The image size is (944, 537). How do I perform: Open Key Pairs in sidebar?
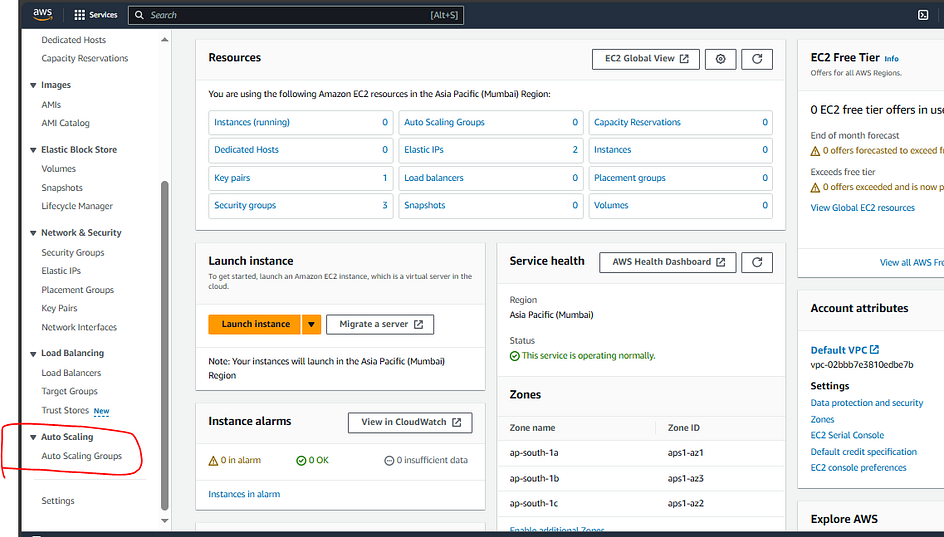59,308
